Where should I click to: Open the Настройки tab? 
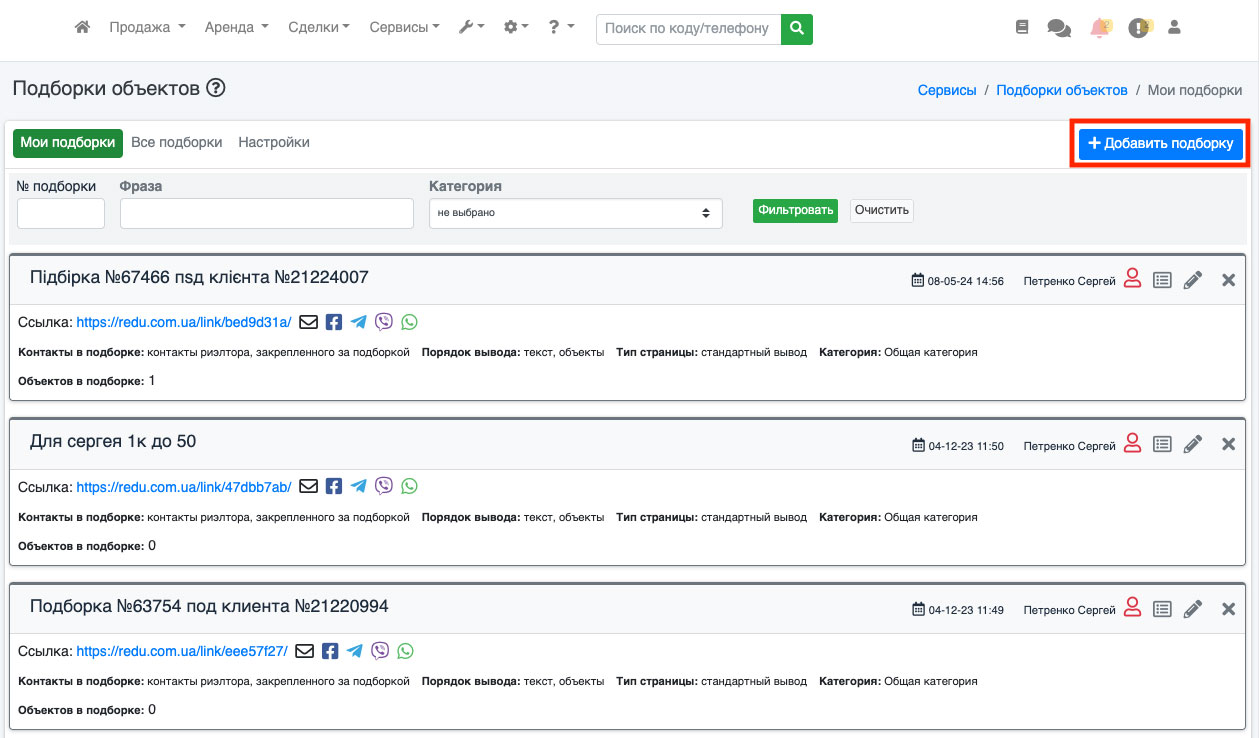pyautogui.click(x=274, y=143)
